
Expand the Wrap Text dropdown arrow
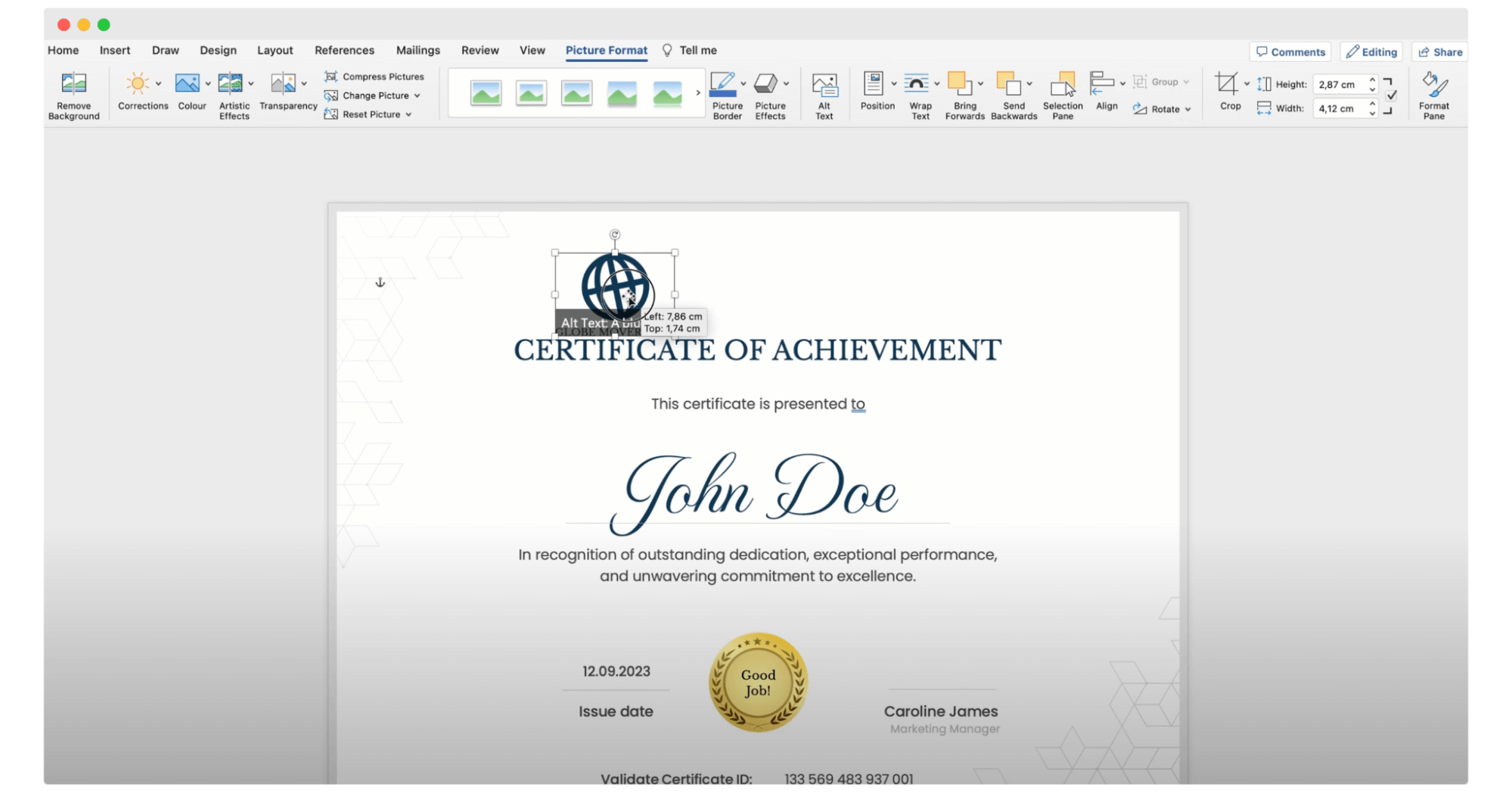(936, 84)
